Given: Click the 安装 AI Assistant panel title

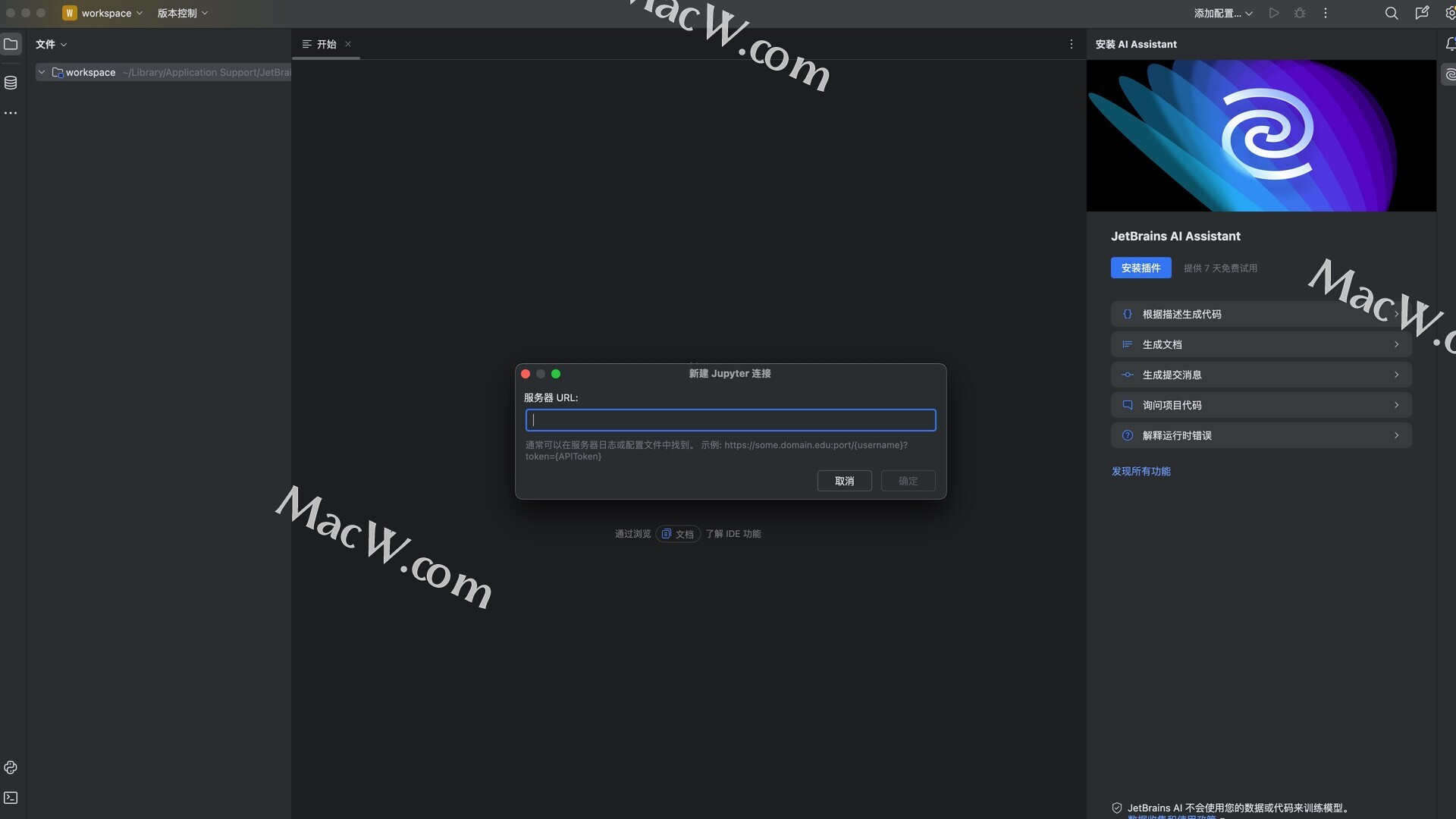Looking at the screenshot, I should click(1136, 44).
